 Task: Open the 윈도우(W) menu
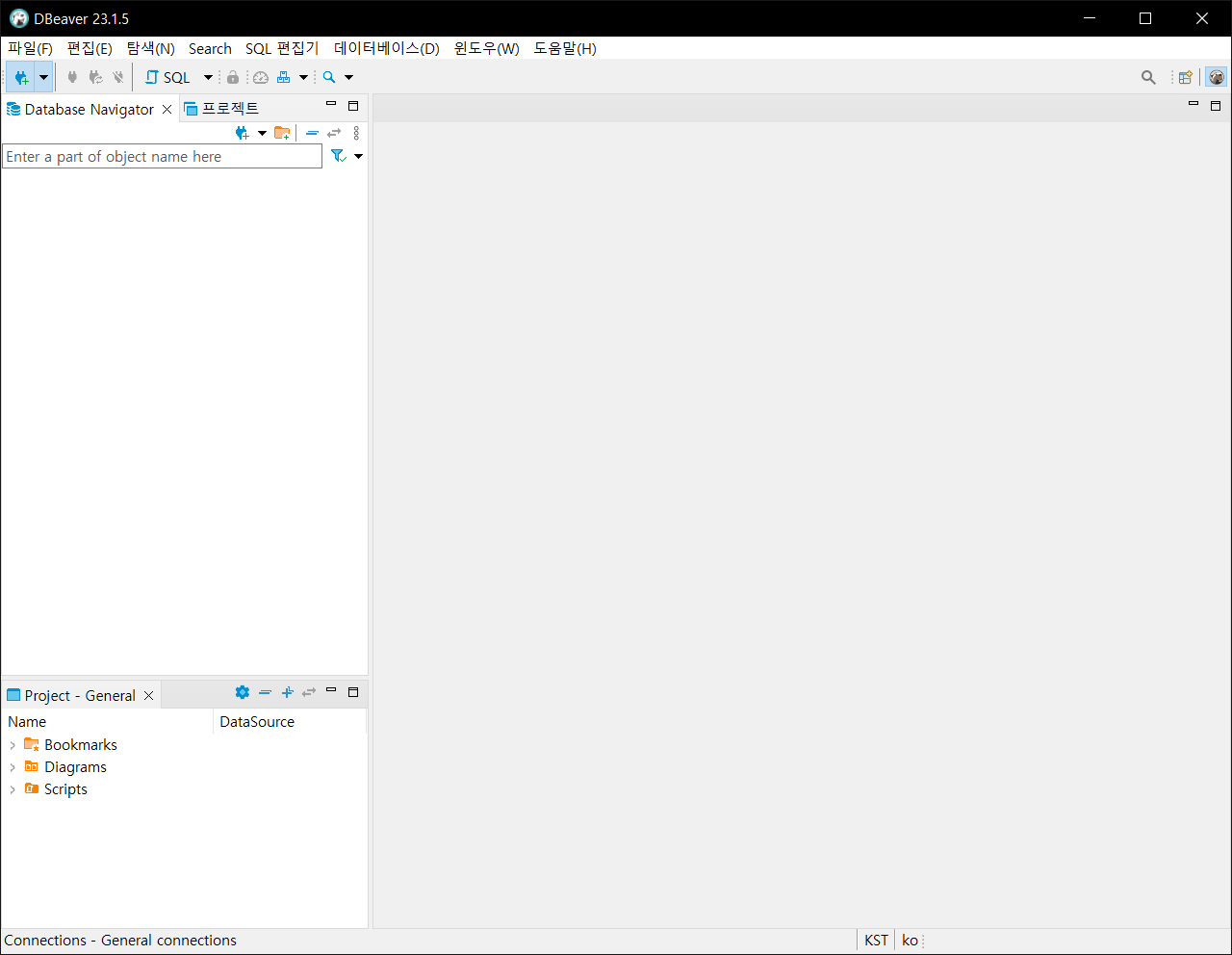pos(487,48)
